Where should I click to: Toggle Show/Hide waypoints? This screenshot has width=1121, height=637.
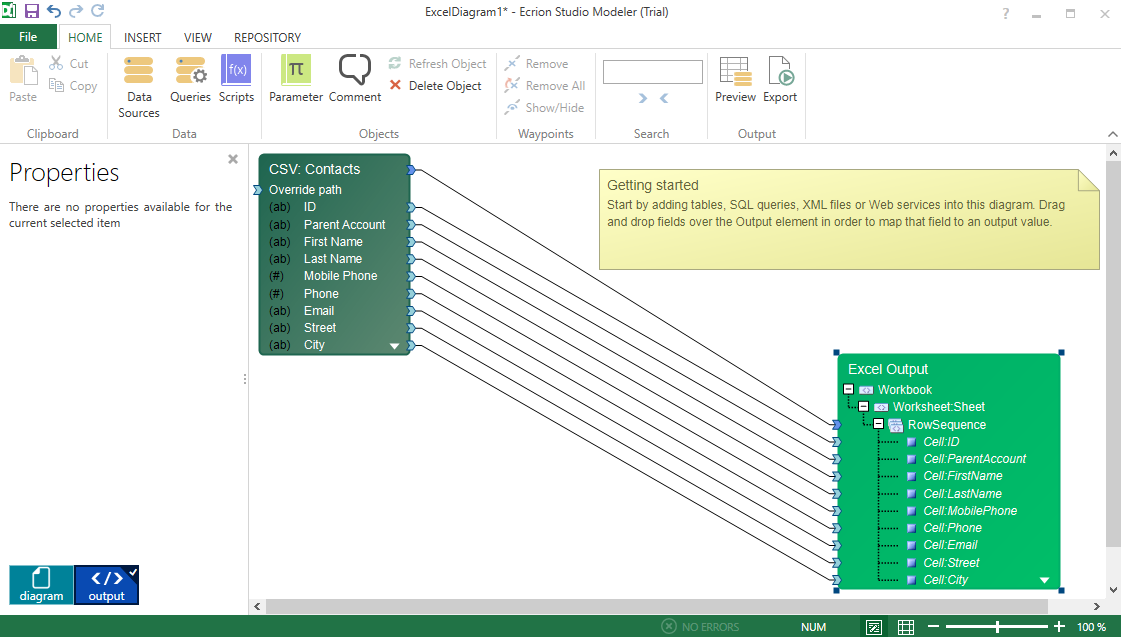click(x=545, y=107)
